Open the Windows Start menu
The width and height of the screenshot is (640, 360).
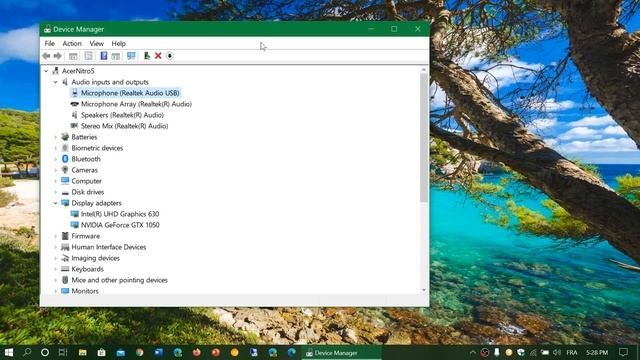[x=9, y=352]
